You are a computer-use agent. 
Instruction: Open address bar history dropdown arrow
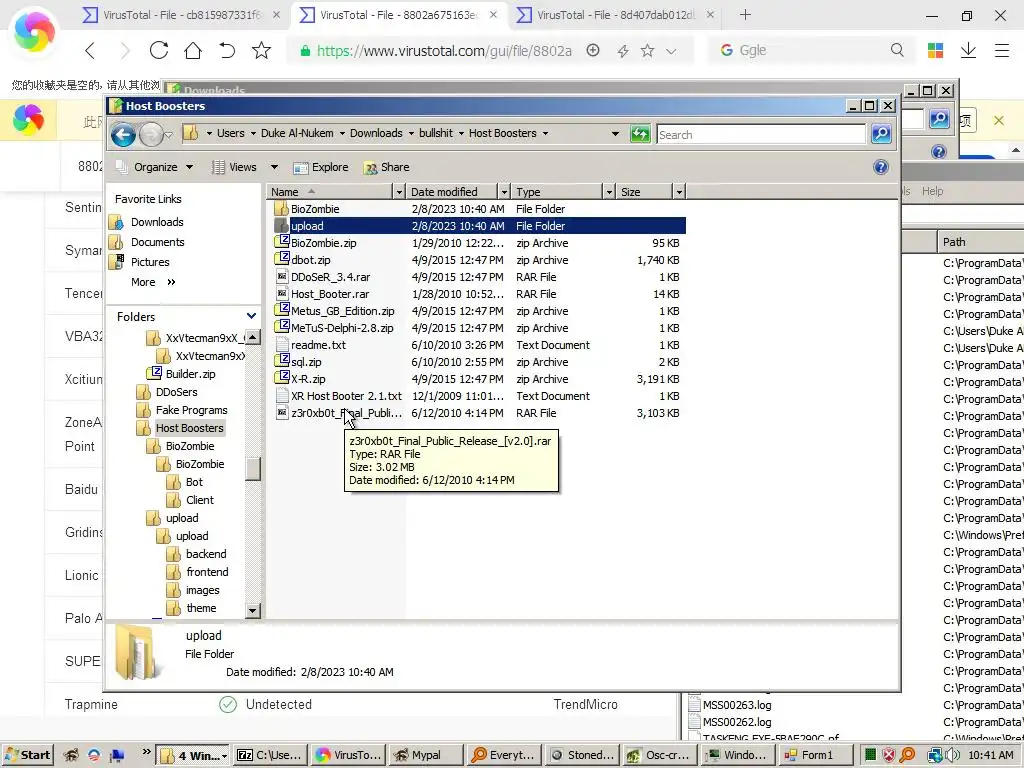click(615, 134)
